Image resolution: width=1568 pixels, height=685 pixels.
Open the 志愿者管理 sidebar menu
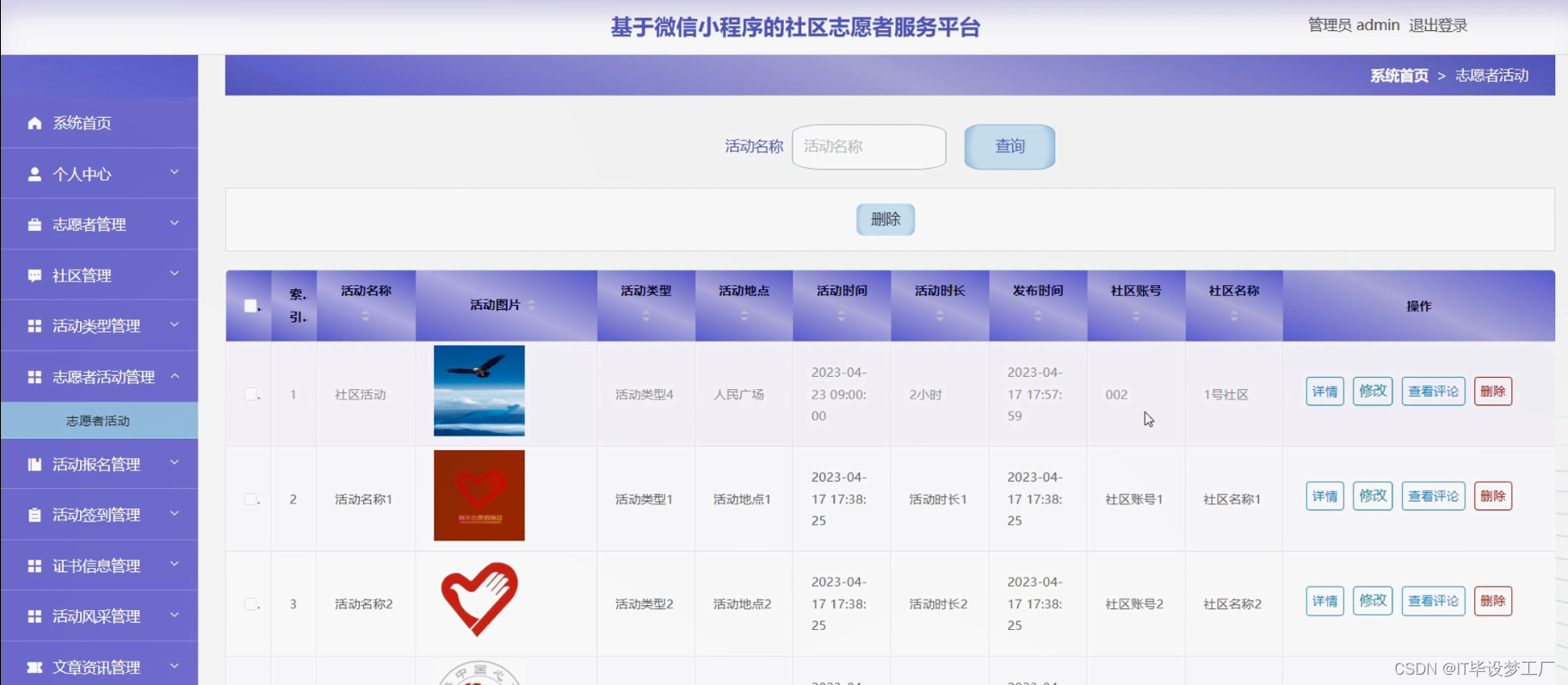[x=99, y=225]
